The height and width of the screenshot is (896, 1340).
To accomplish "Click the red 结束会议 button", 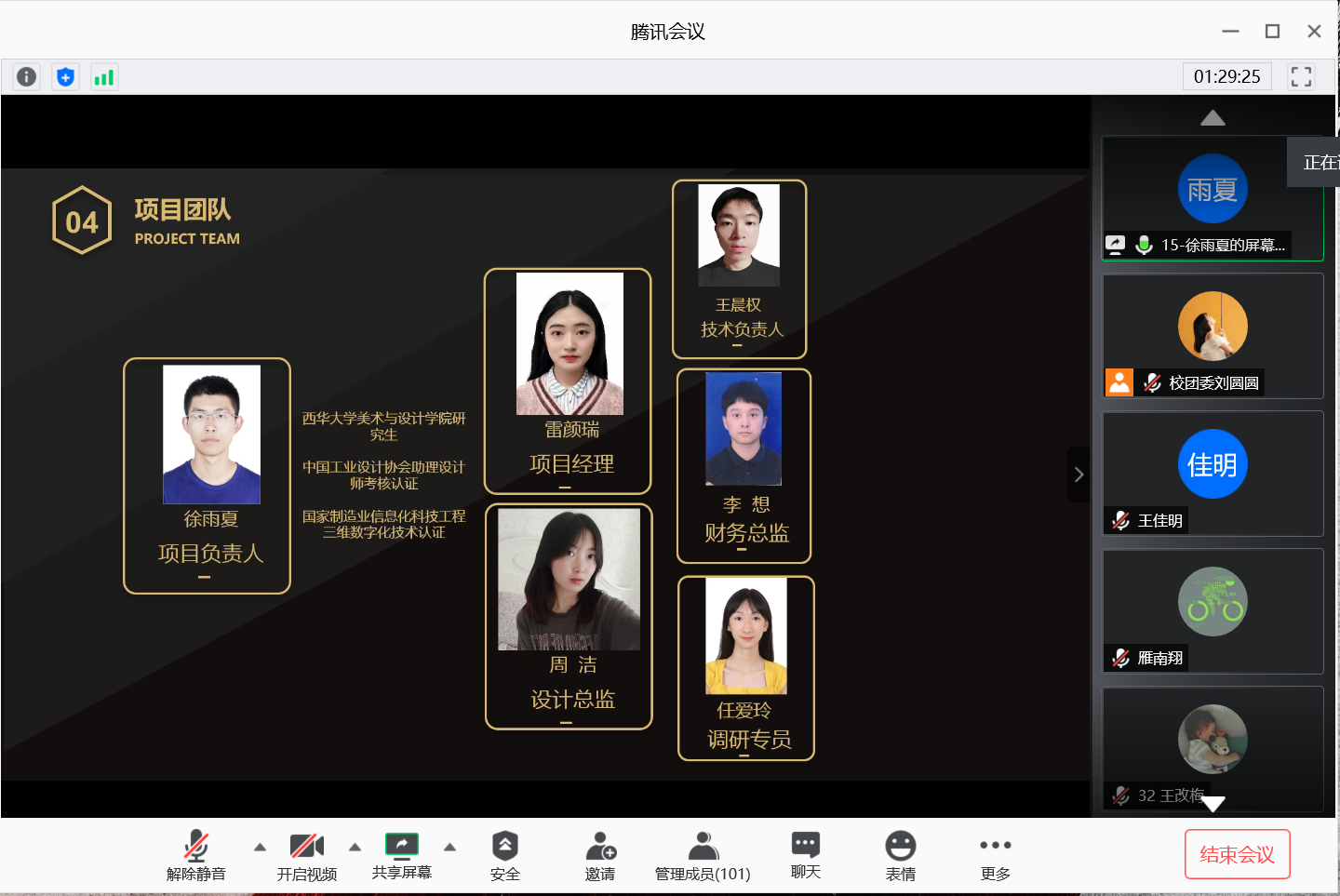I will (x=1237, y=854).
